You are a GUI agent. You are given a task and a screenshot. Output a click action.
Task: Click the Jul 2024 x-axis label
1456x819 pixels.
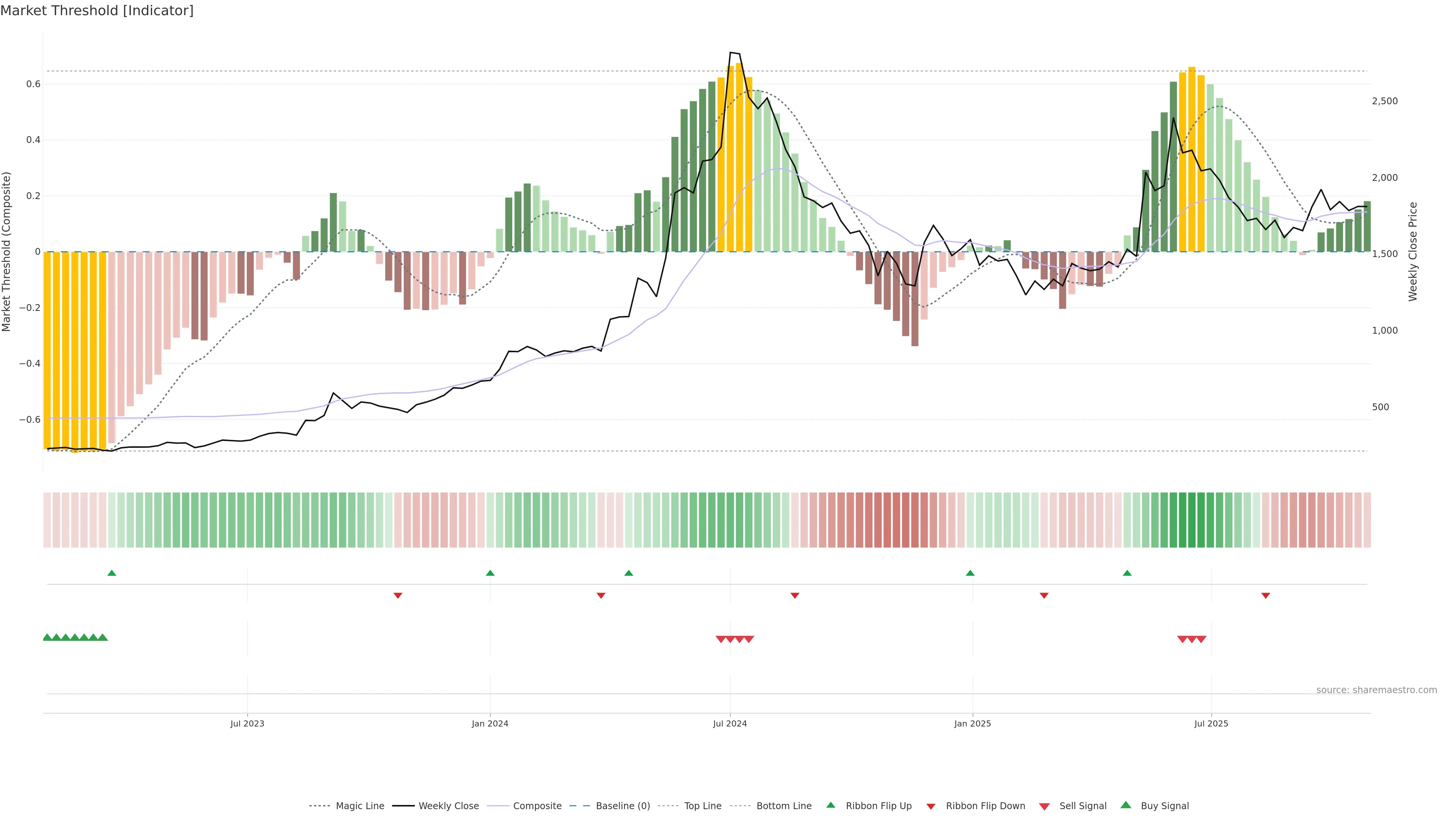point(730,723)
